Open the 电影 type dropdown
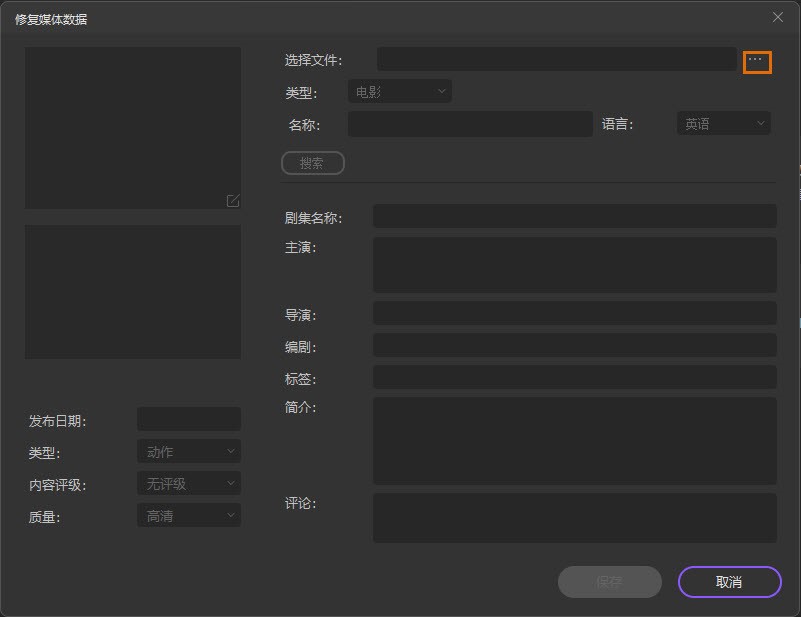The image size is (801, 617). 399,92
